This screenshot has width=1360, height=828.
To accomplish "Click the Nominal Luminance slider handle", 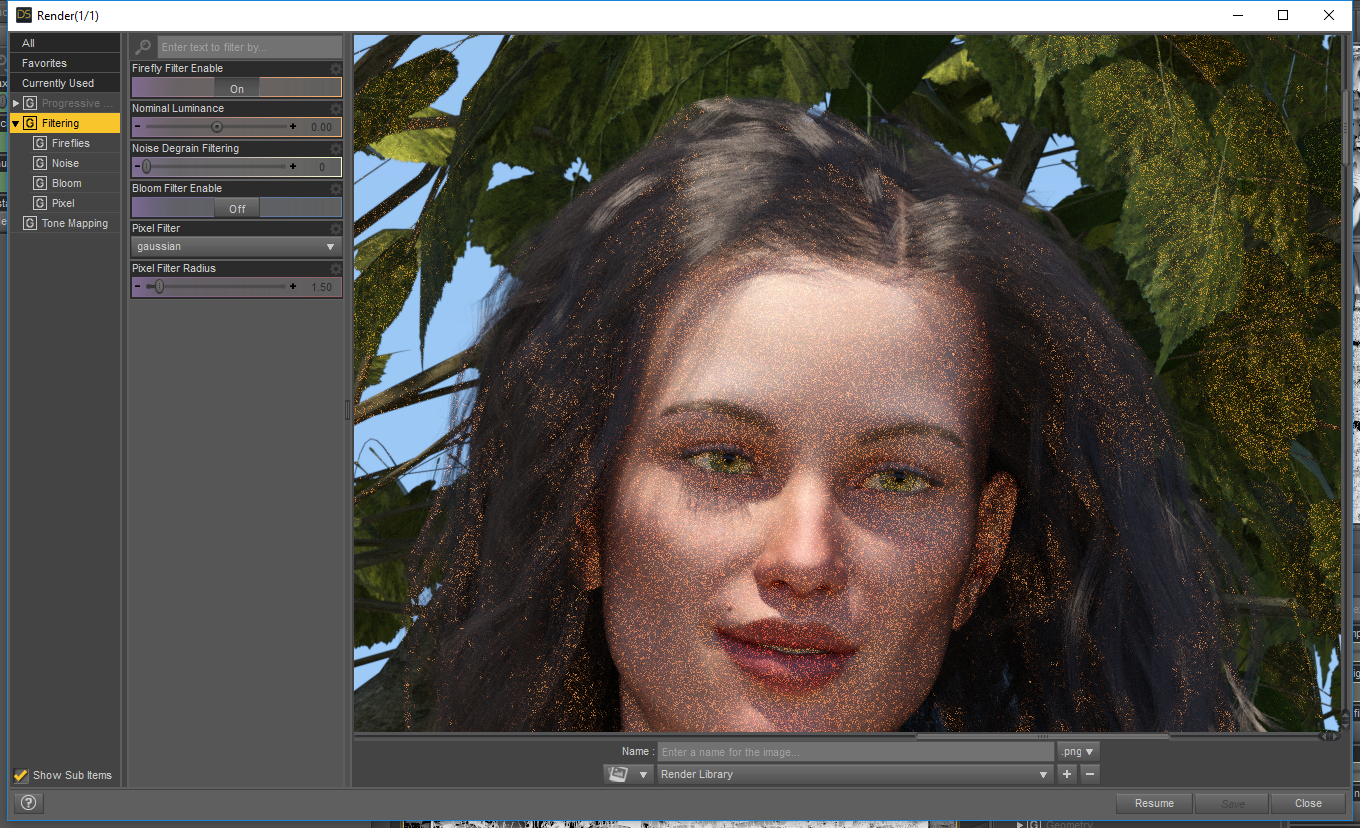I will tap(217, 127).
